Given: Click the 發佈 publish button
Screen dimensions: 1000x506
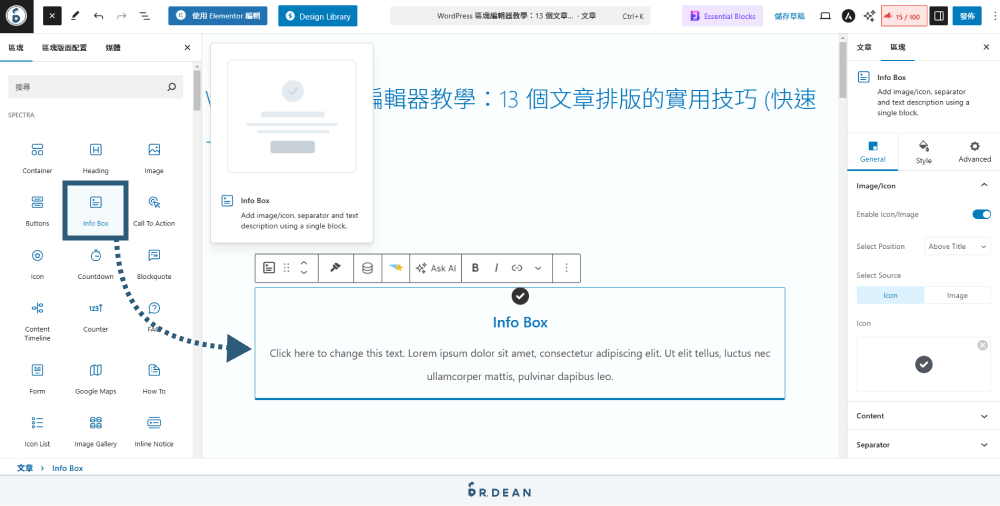Looking at the screenshot, I should (967, 16).
